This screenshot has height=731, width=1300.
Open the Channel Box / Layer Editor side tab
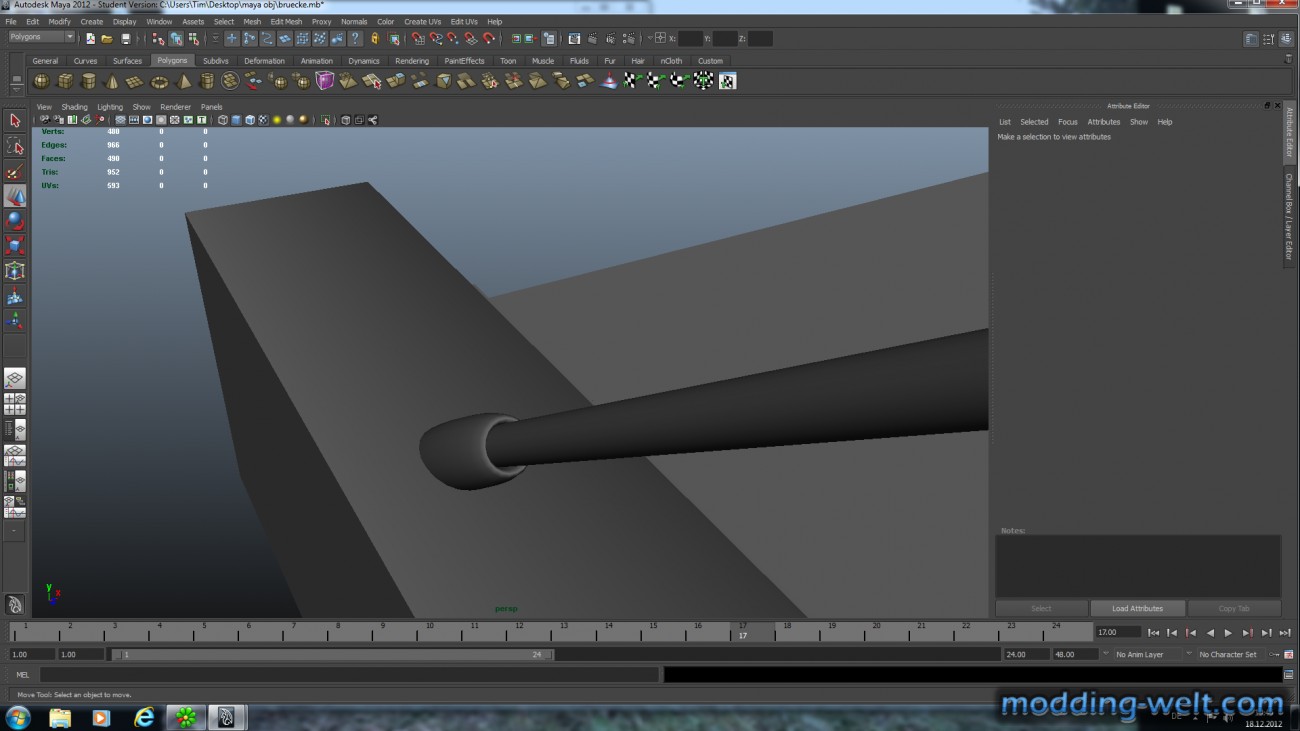(x=1289, y=217)
